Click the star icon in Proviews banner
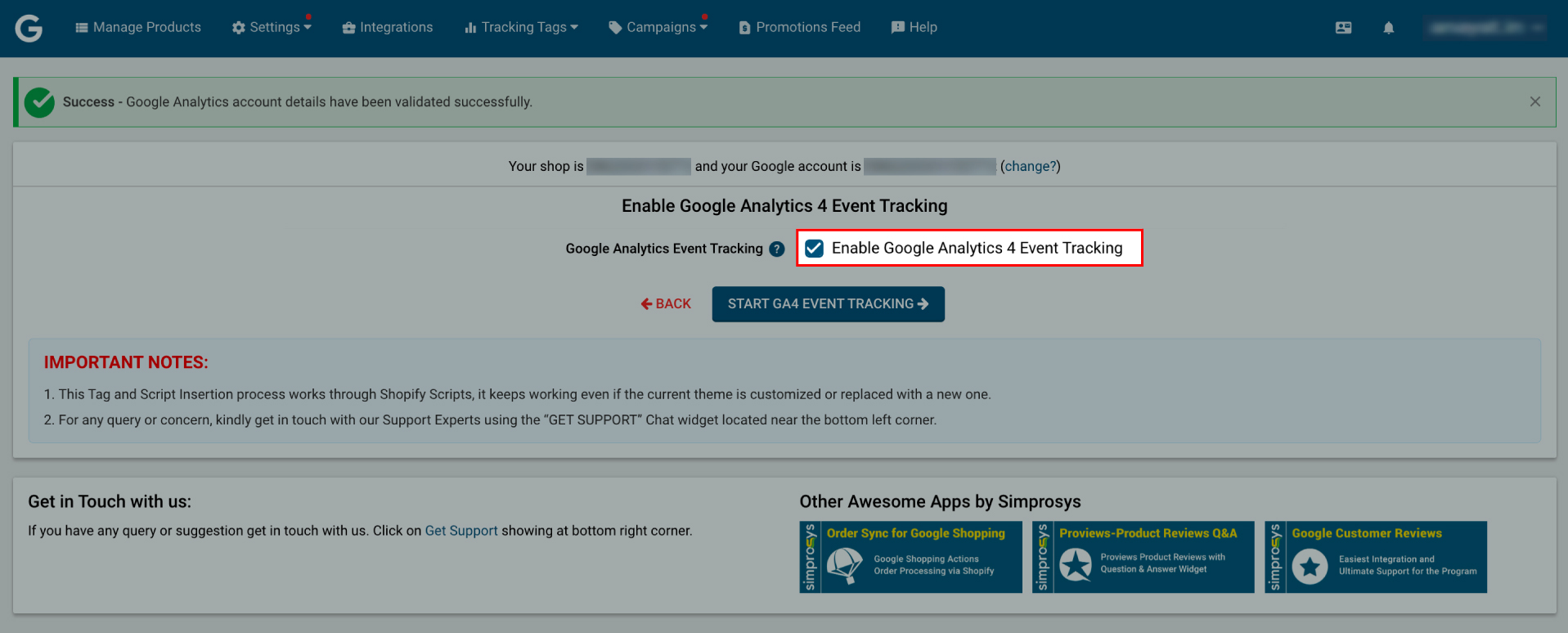1568x633 pixels. (1076, 564)
